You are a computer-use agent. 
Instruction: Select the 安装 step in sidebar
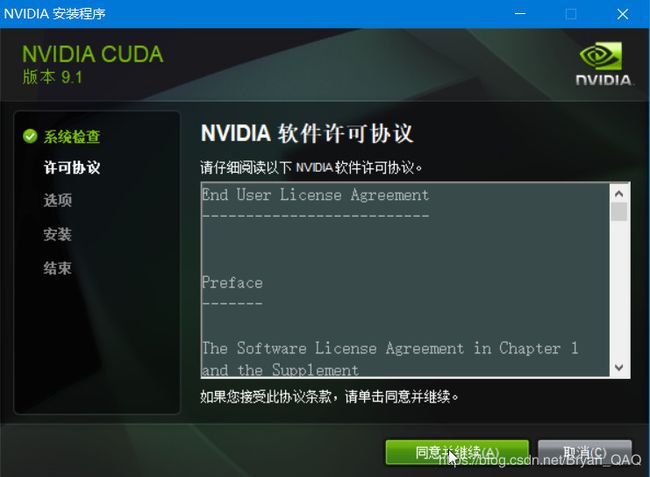coord(58,234)
